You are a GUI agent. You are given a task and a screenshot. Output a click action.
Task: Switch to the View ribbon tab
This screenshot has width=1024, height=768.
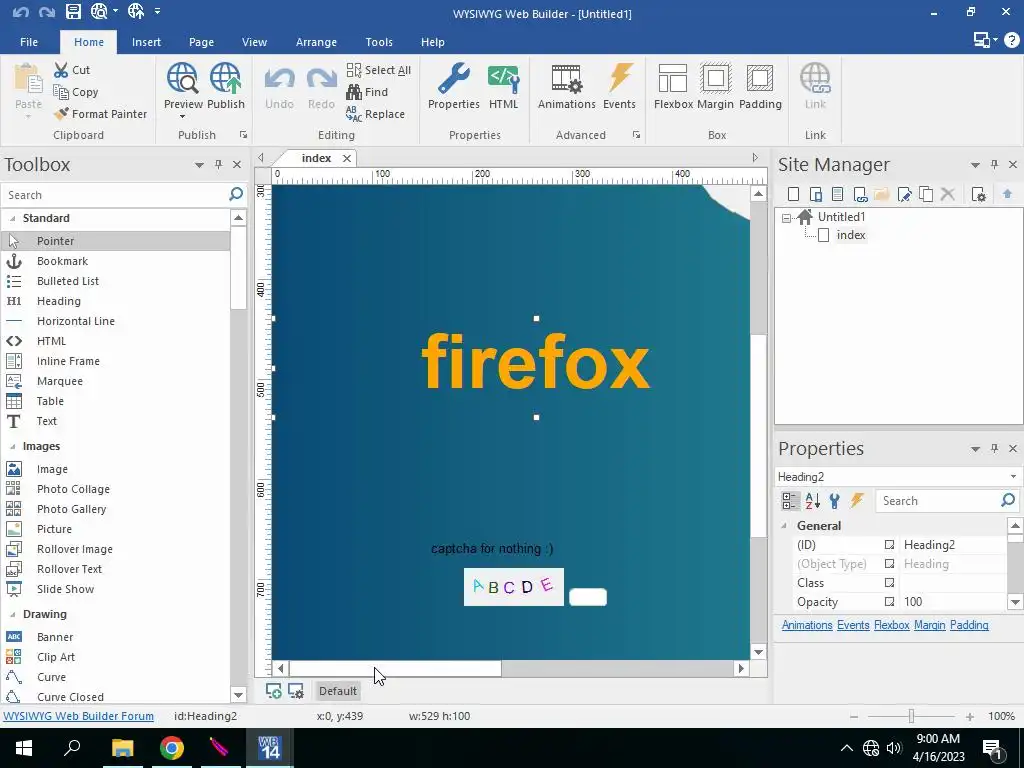pos(254,42)
